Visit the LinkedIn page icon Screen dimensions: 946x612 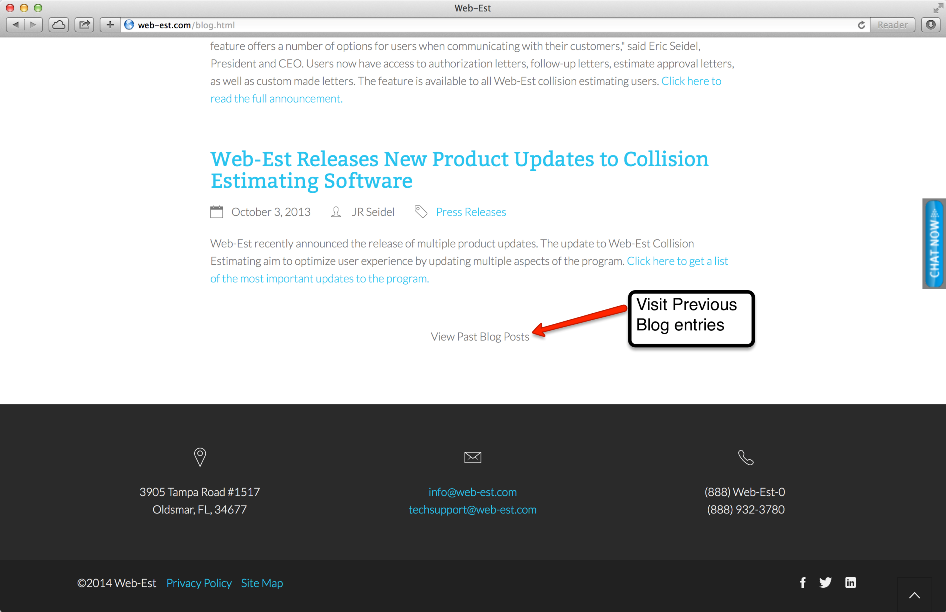click(x=850, y=582)
